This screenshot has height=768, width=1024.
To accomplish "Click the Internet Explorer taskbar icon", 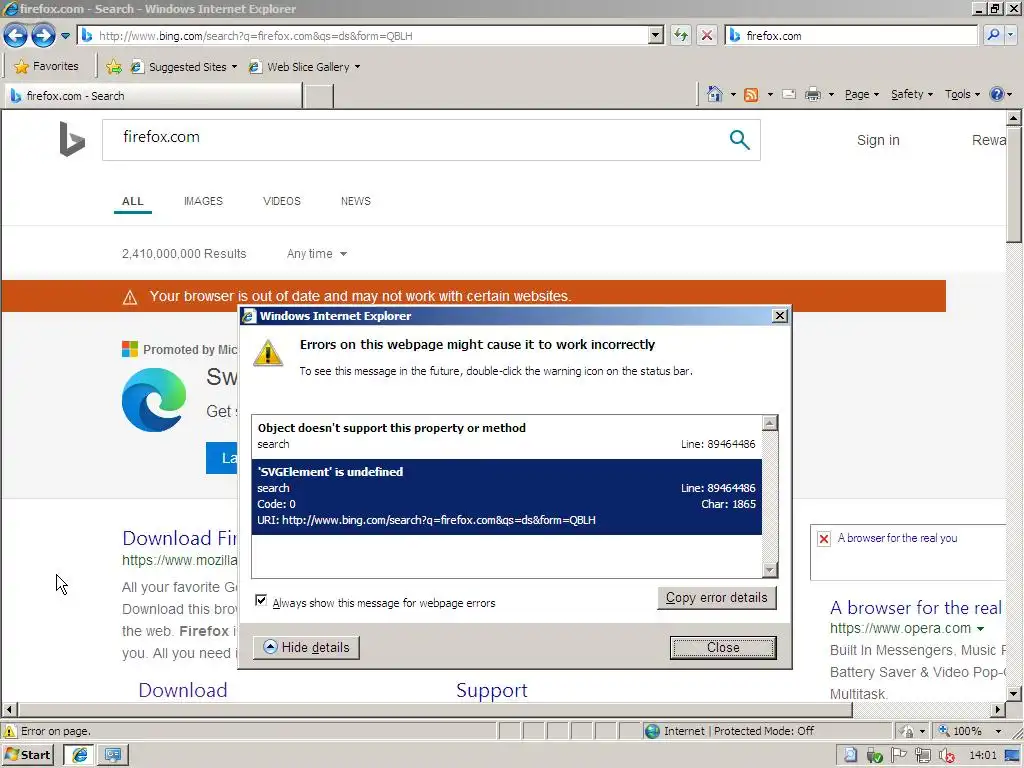I will click(x=79, y=755).
